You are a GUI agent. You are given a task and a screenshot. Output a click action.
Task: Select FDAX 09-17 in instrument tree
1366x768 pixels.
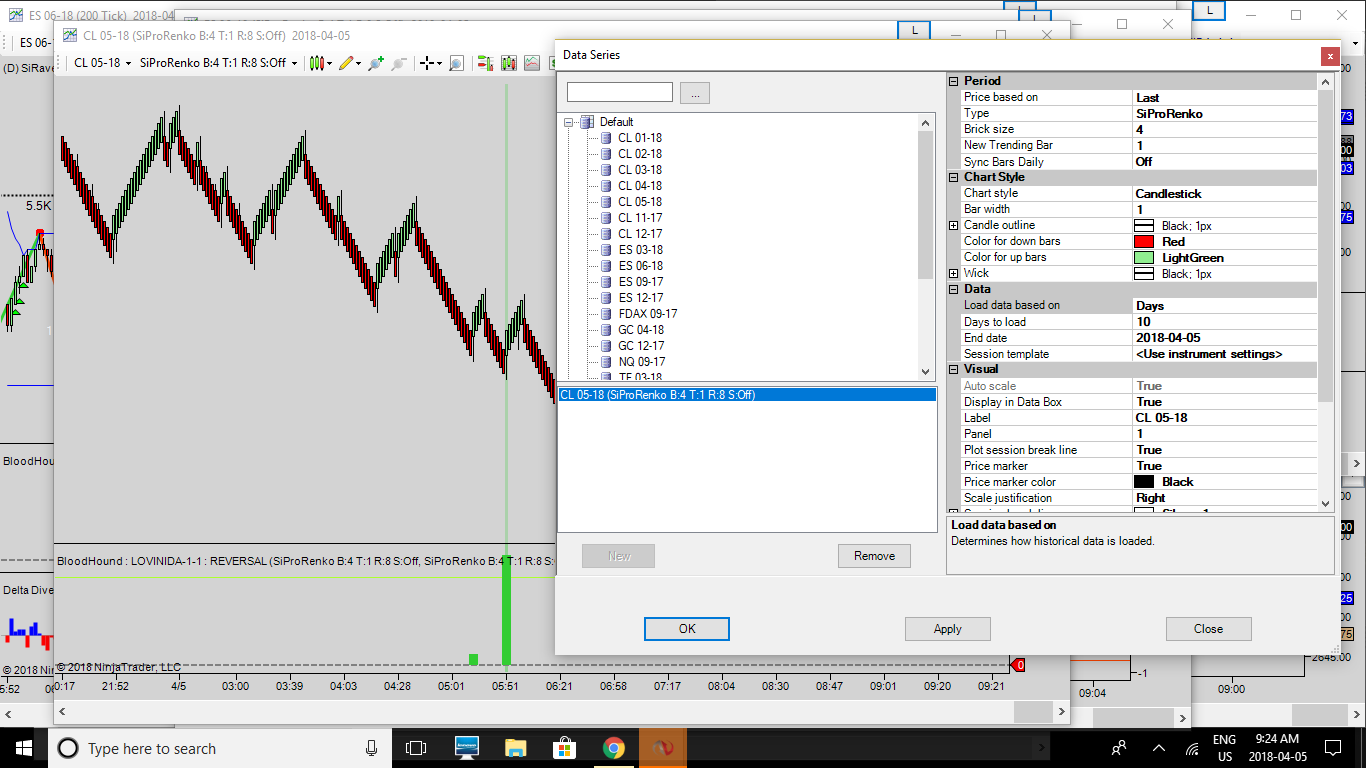click(648, 314)
